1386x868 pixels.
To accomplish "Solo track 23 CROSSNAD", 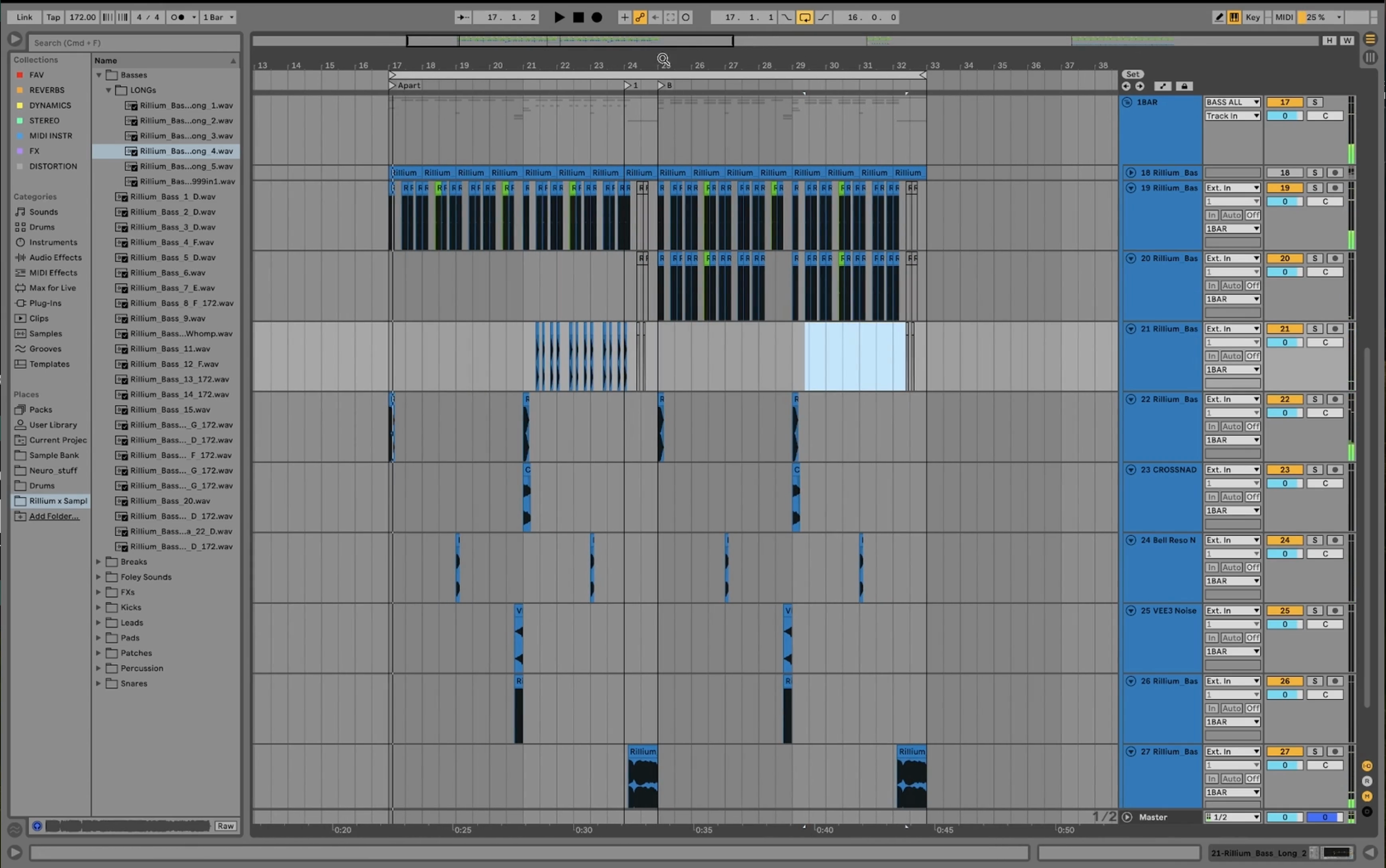I will point(1314,470).
